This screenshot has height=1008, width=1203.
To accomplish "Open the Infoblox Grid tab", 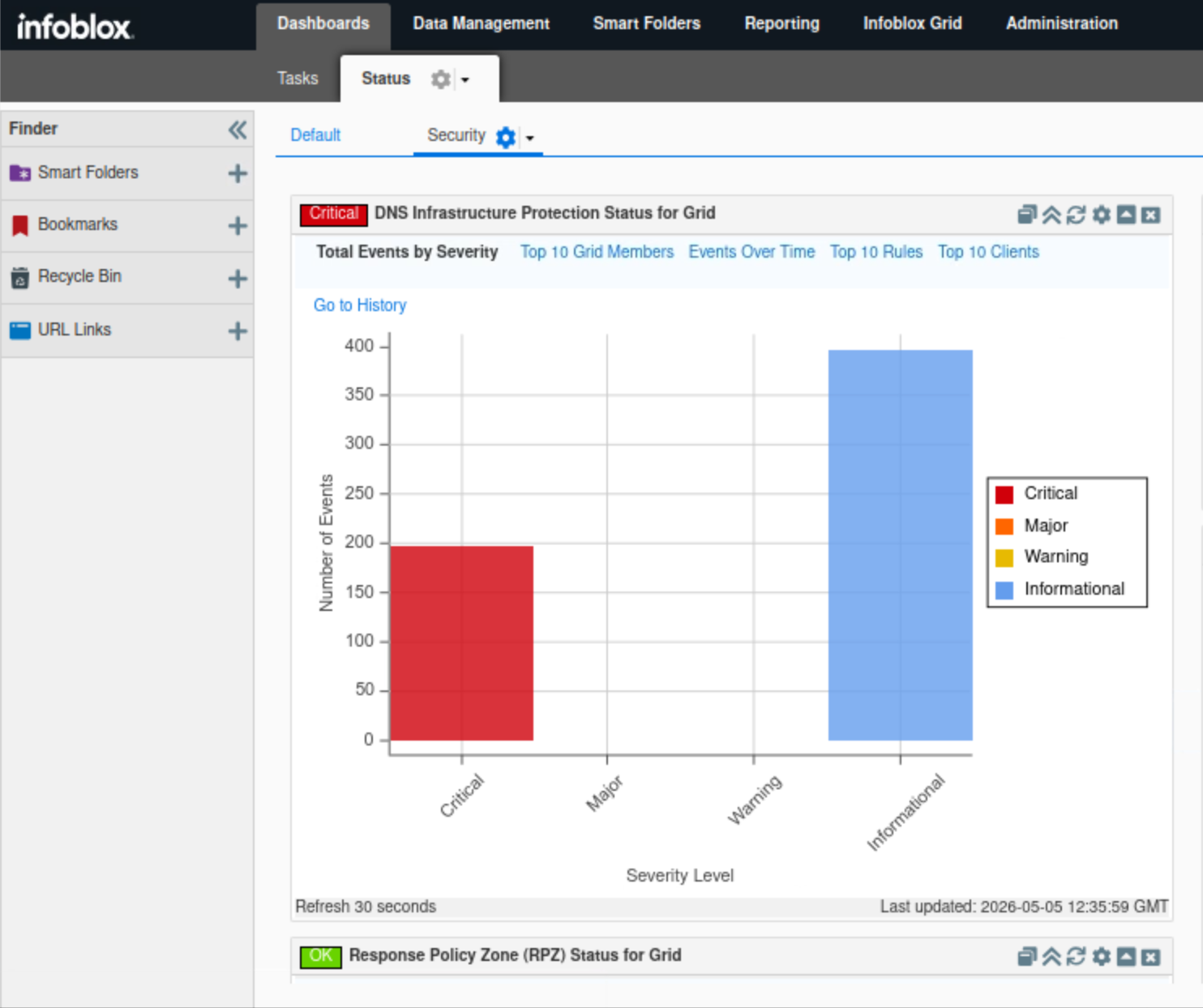I will point(913,24).
